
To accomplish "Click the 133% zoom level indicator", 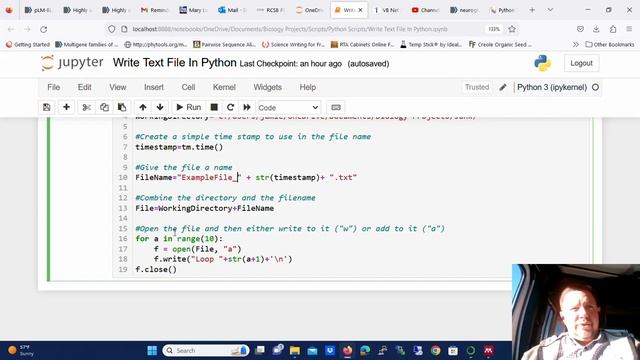I will pyautogui.click(x=494, y=29).
